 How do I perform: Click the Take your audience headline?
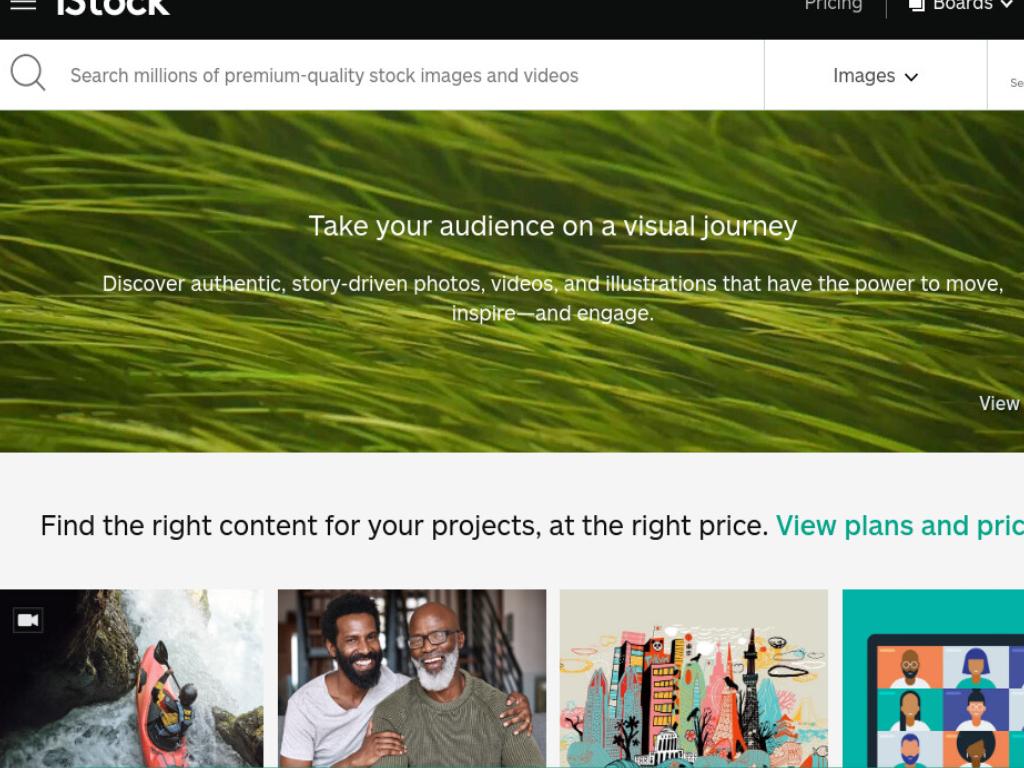coord(552,227)
